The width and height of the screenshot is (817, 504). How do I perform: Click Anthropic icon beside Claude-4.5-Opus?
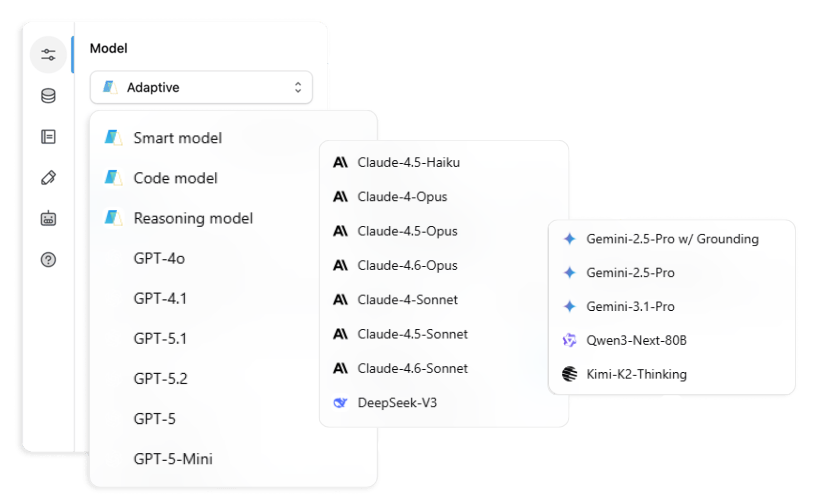[340, 231]
